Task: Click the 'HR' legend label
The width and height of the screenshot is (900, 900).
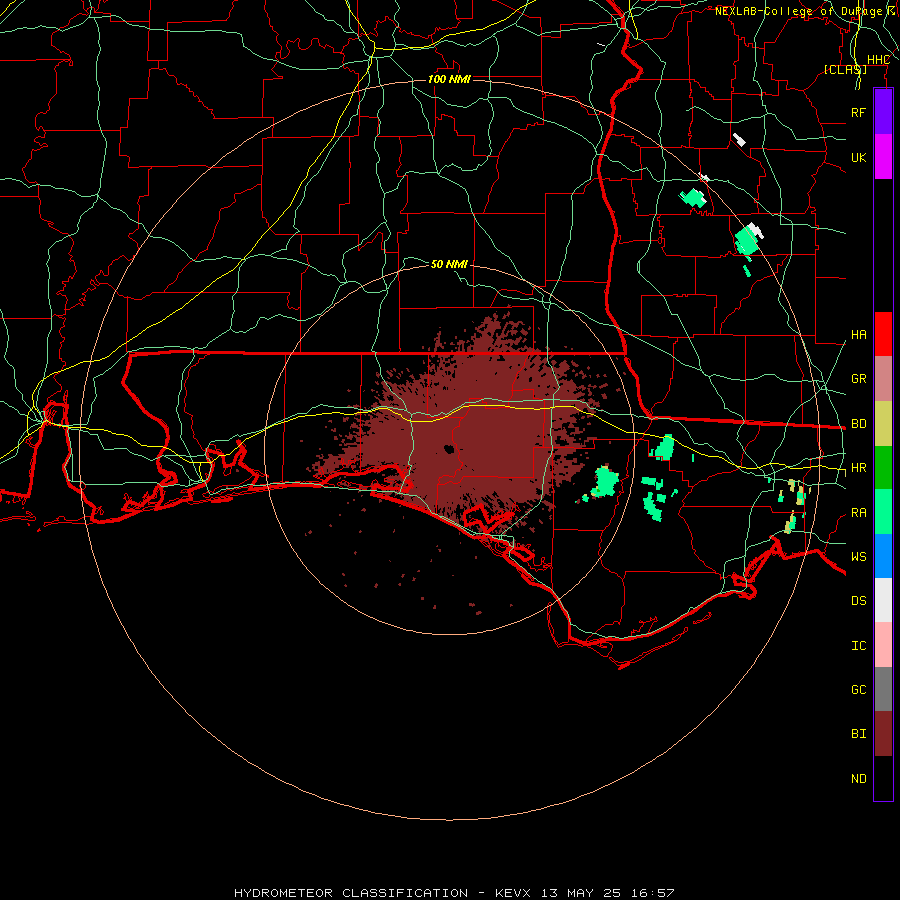Action: pyautogui.click(x=858, y=468)
